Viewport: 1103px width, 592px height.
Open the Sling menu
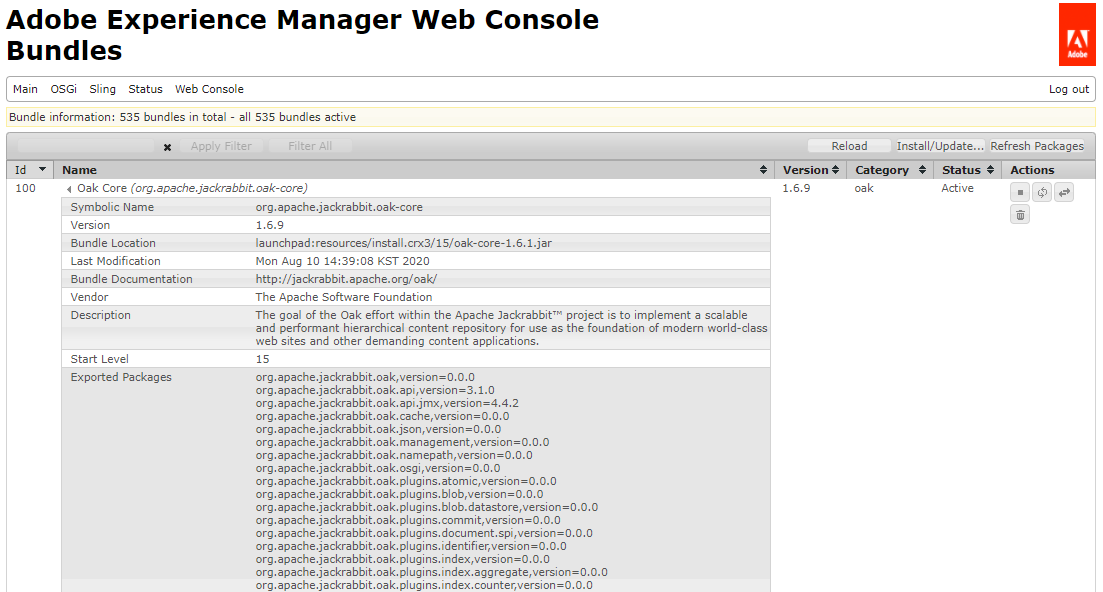(103, 89)
